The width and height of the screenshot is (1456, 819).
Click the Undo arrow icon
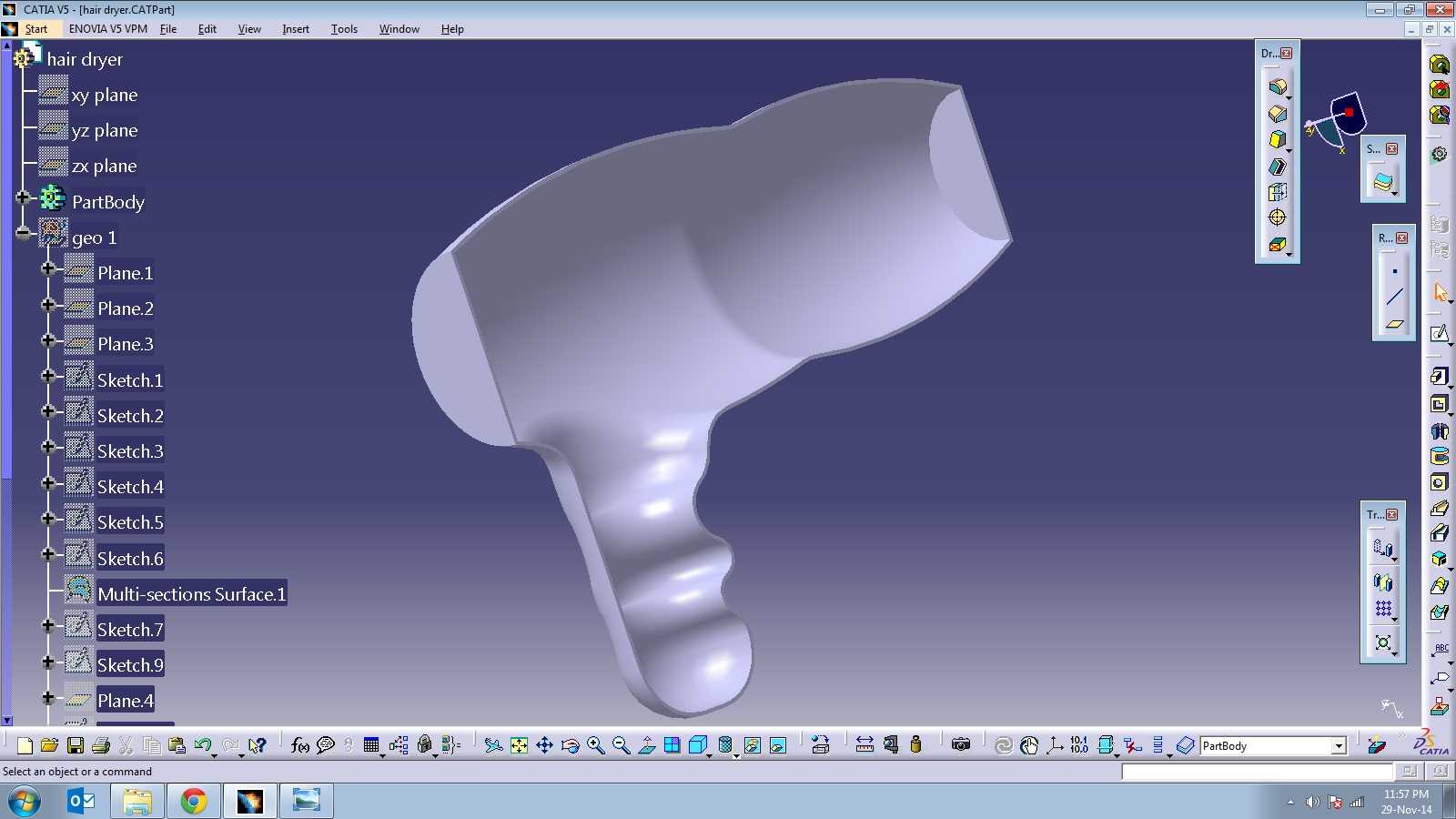point(202,745)
